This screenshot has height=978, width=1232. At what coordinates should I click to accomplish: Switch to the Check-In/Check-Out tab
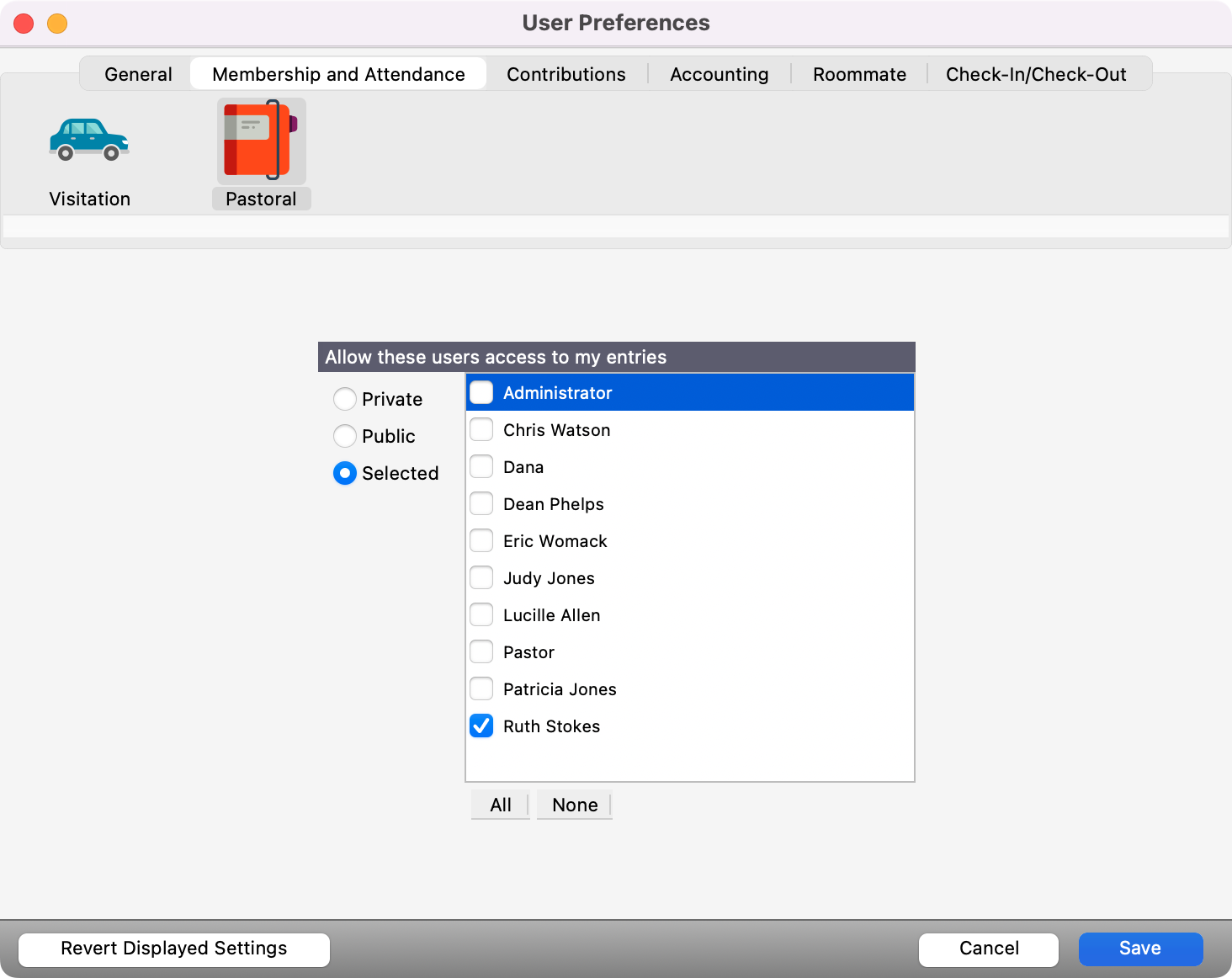(1035, 74)
